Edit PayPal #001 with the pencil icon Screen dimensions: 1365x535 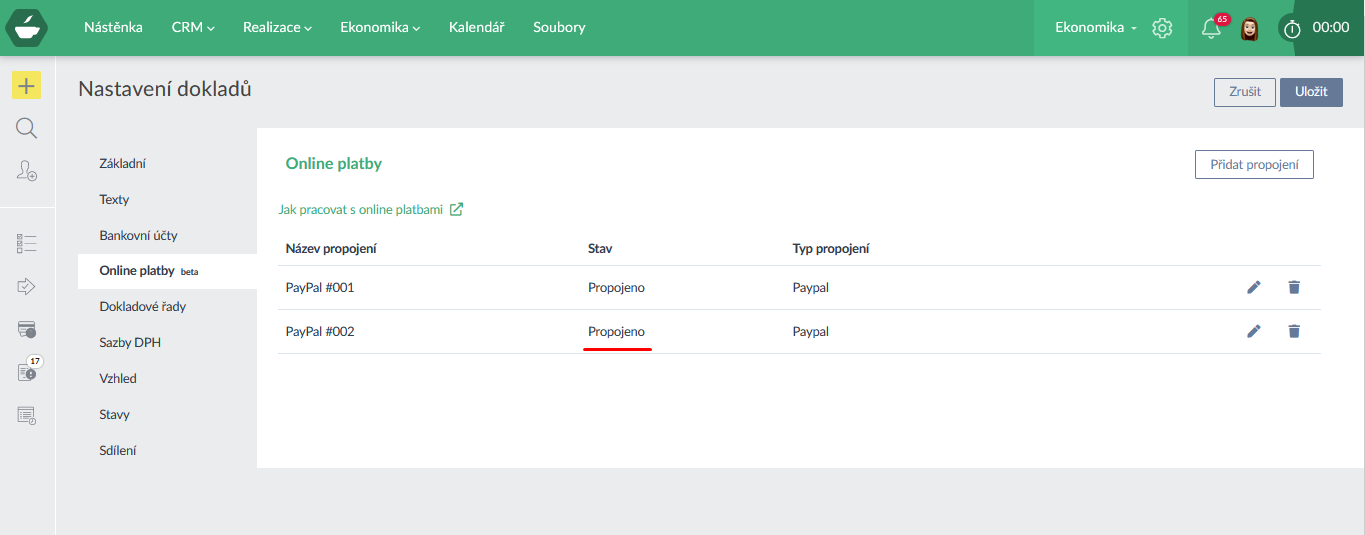[1254, 288]
